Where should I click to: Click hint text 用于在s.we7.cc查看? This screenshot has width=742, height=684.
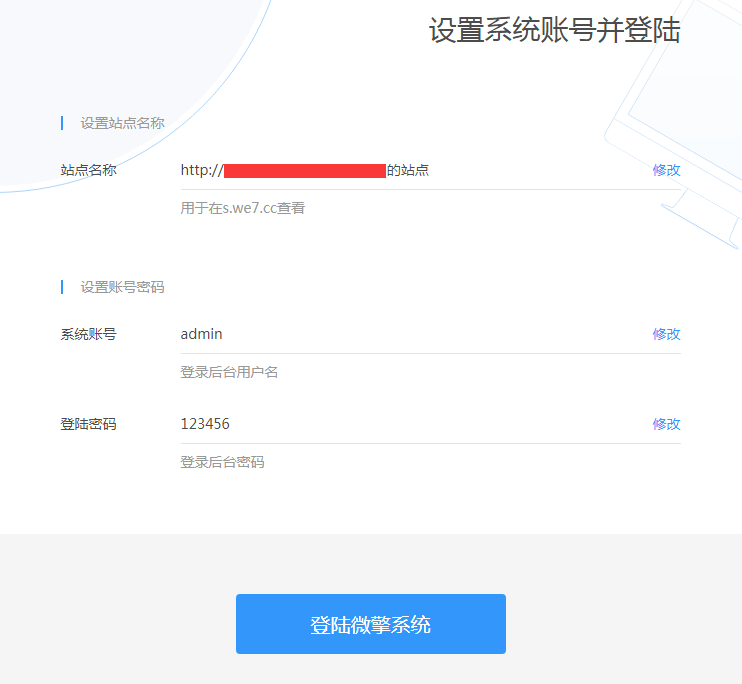click(x=243, y=208)
